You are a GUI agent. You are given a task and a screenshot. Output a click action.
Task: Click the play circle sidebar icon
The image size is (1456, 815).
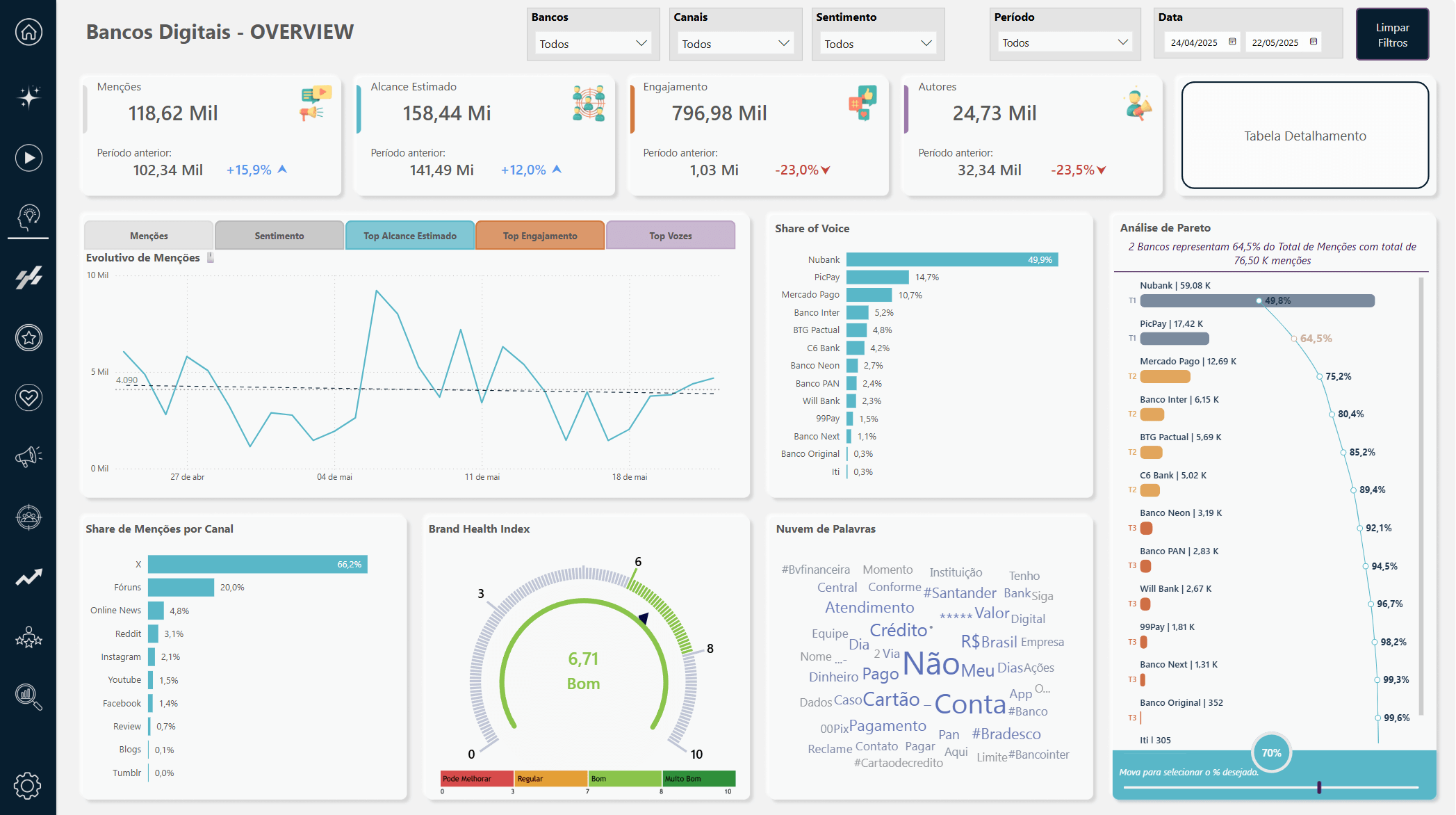[x=28, y=158]
